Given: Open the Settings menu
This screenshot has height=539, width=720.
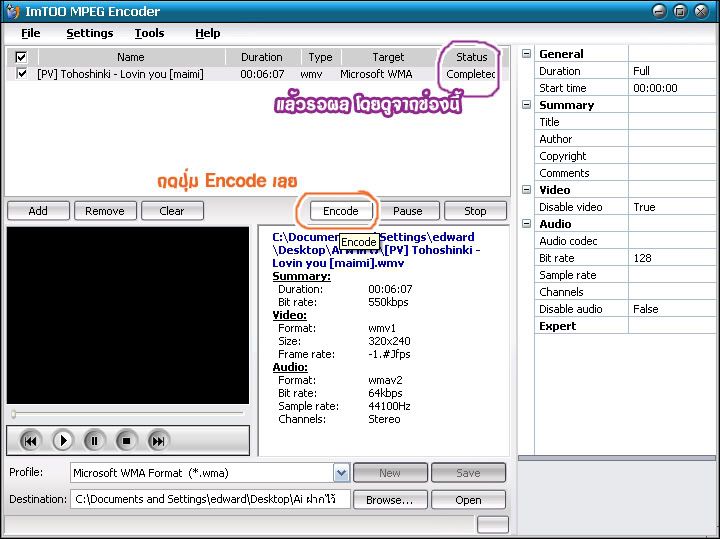Looking at the screenshot, I should coord(90,33).
